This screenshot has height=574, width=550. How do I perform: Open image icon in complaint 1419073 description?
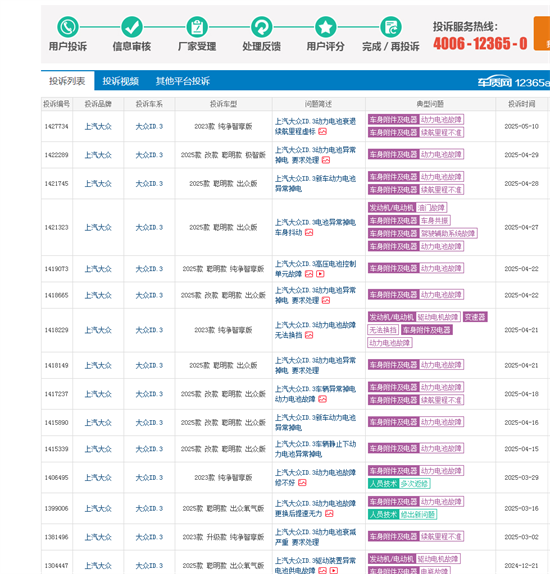pyautogui.click(x=309, y=274)
